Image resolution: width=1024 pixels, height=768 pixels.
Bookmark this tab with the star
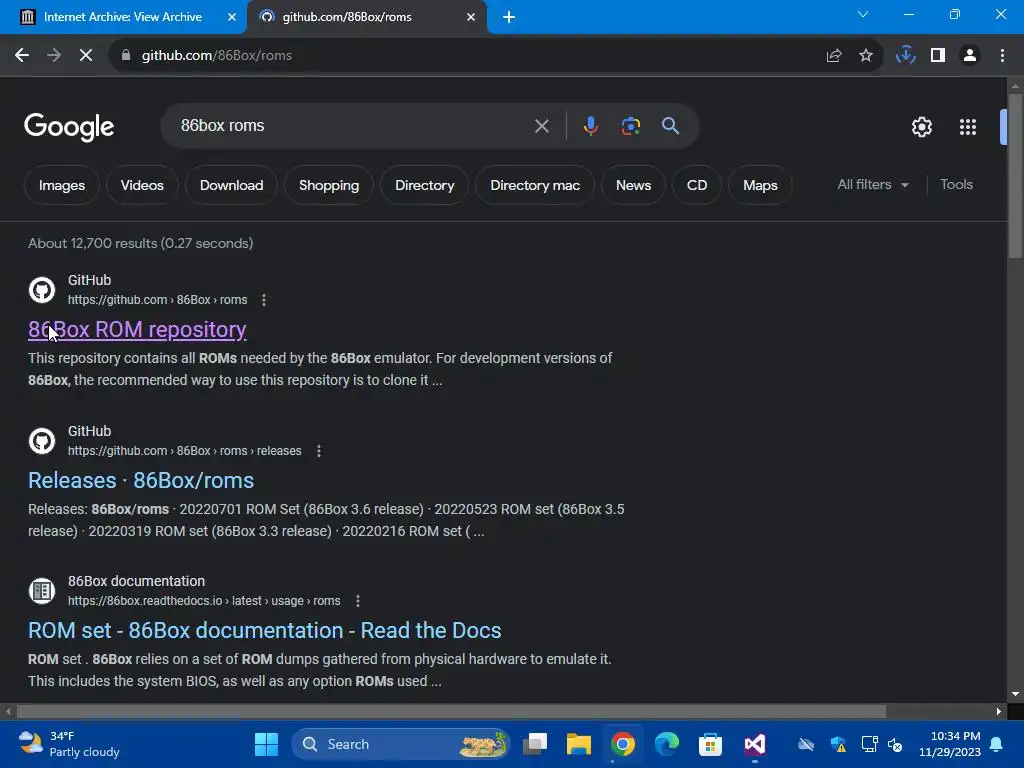(866, 56)
